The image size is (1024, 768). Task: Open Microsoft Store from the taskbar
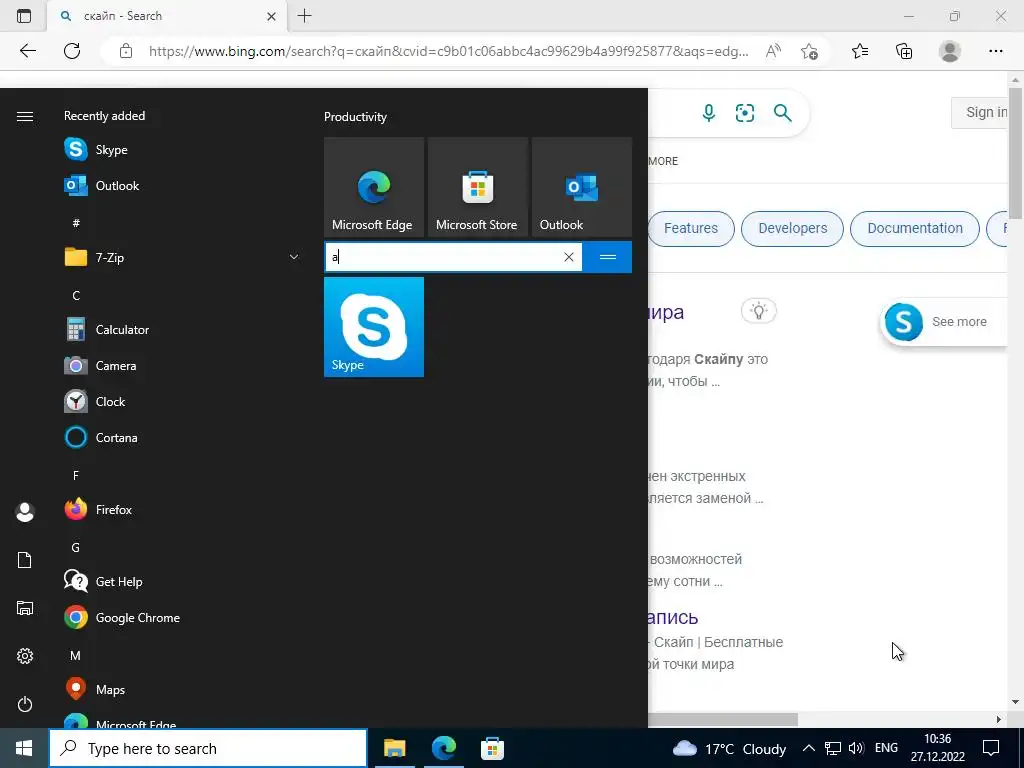492,748
